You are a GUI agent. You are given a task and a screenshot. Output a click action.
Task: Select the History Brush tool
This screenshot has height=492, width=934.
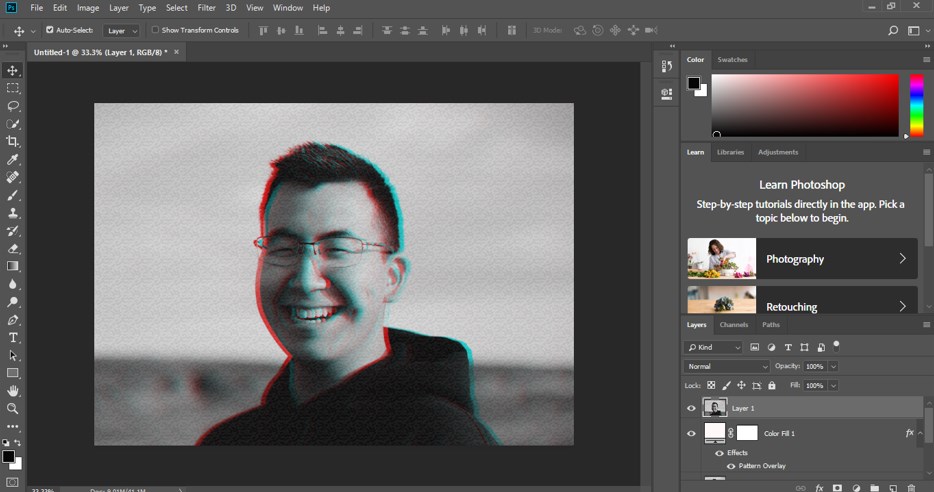pyautogui.click(x=13, y=231)
